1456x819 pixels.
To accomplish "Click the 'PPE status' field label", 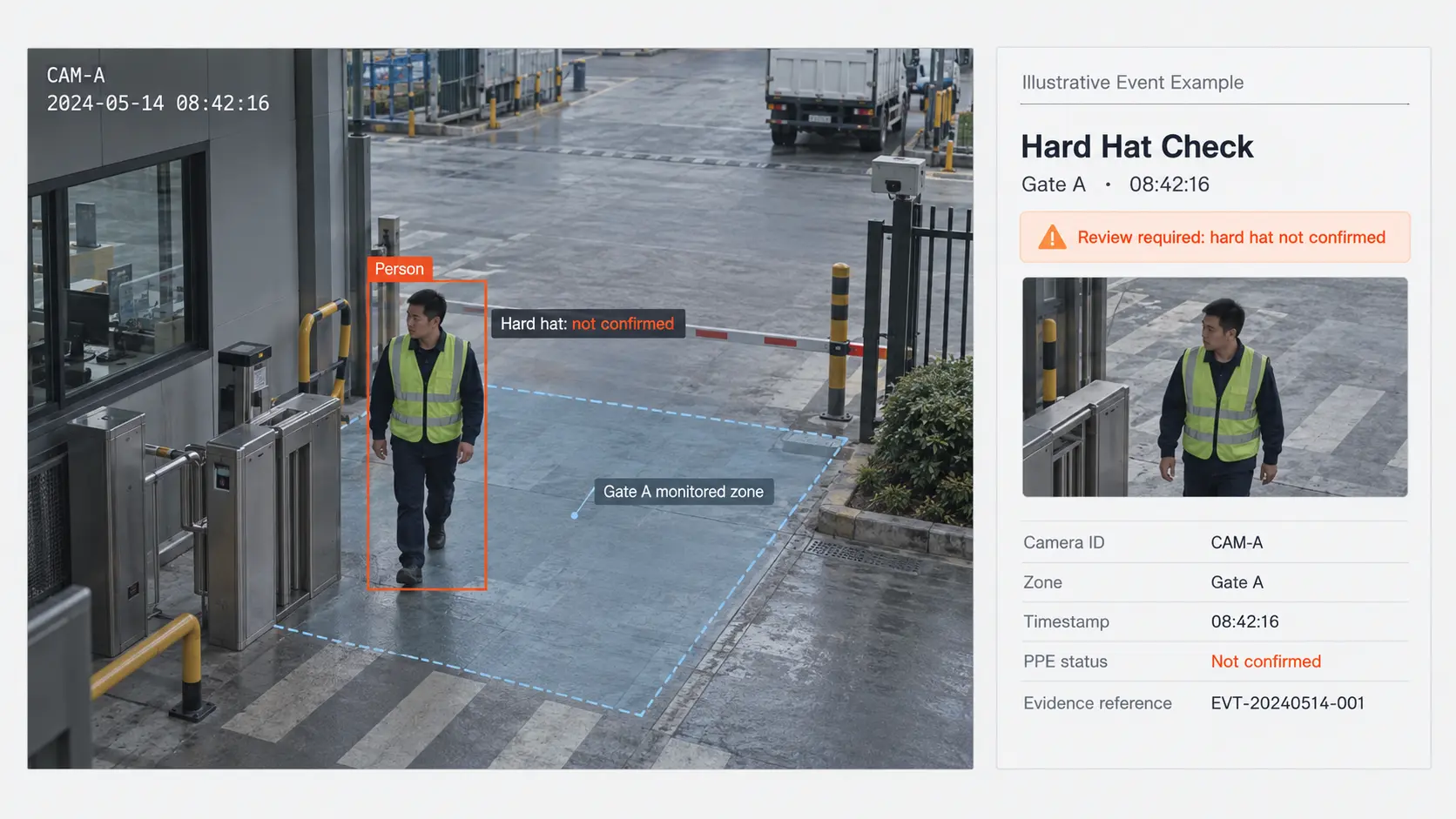I will pyautogui.click(x=1065, y=661).
